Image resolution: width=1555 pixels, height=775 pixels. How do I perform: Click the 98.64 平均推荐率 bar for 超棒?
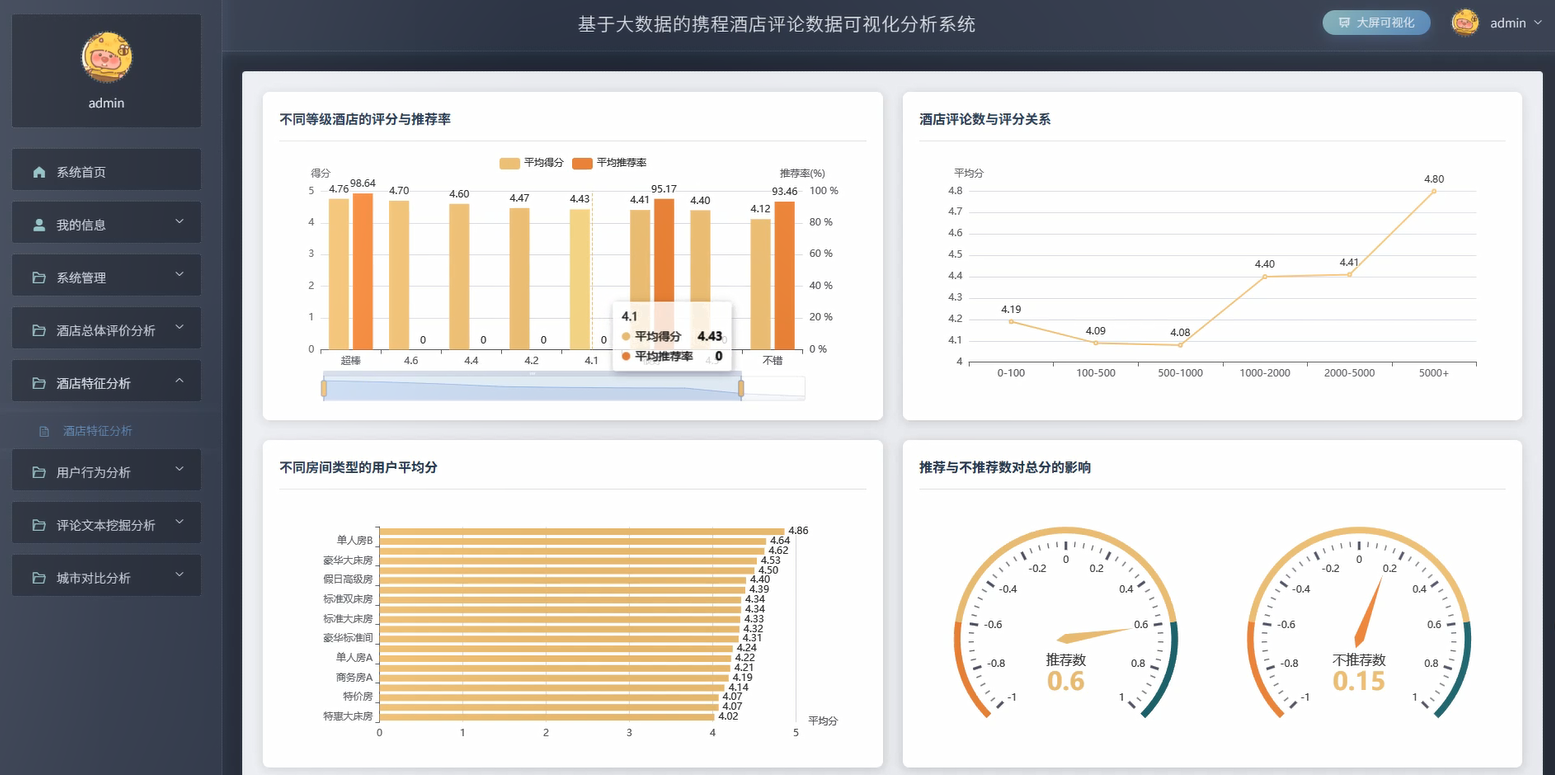click(363, 271)
